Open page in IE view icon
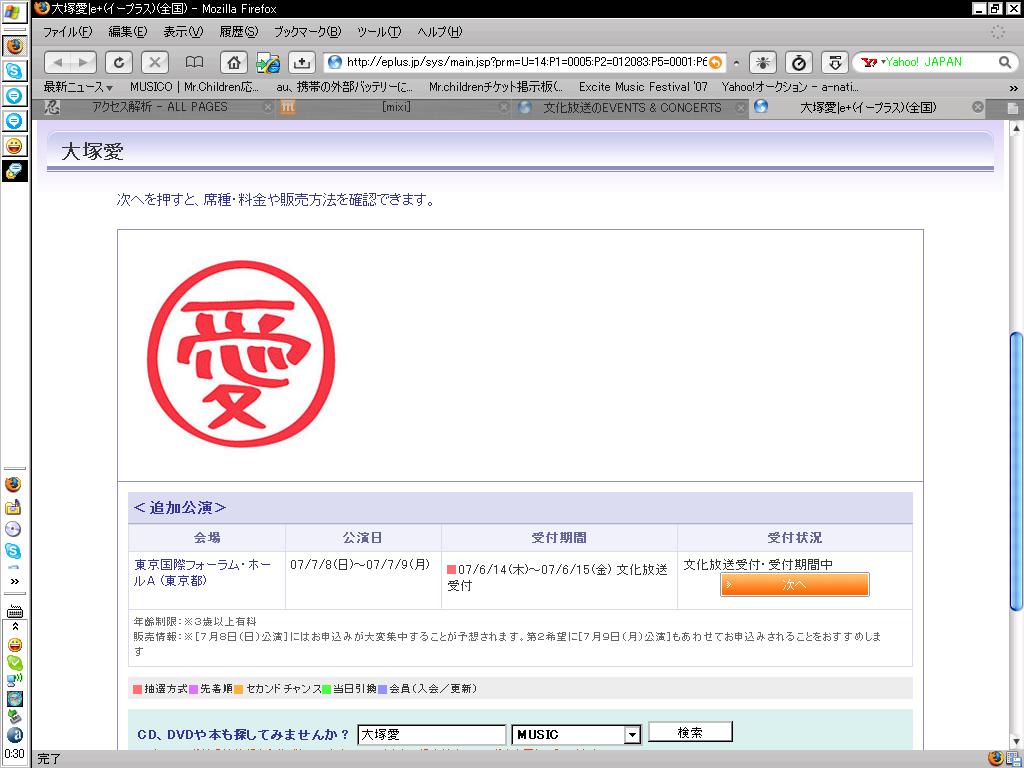 click(268, 63)
